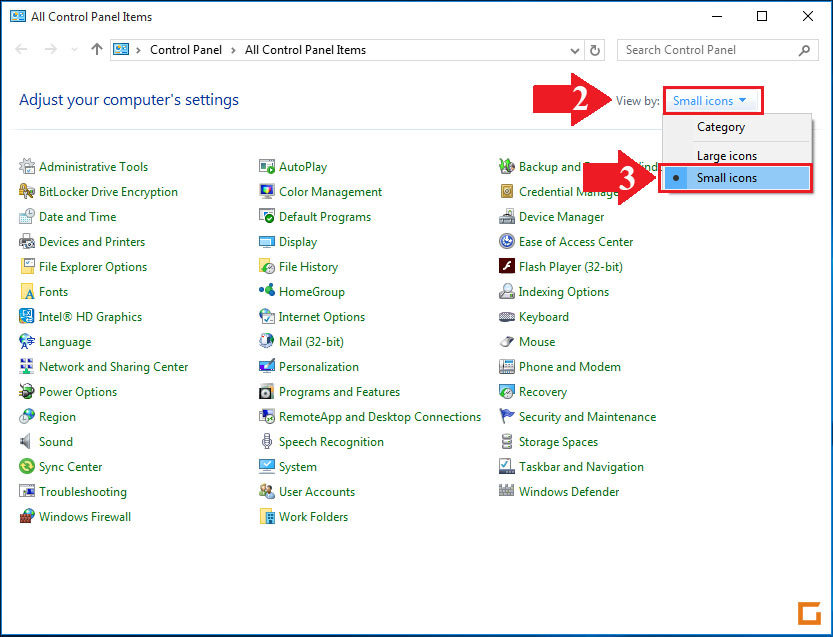The width and height of the screenshot is (833, 637).
Task: Click the AutoPlay icon
Action: pyautogui.click(x=267, y=166)
